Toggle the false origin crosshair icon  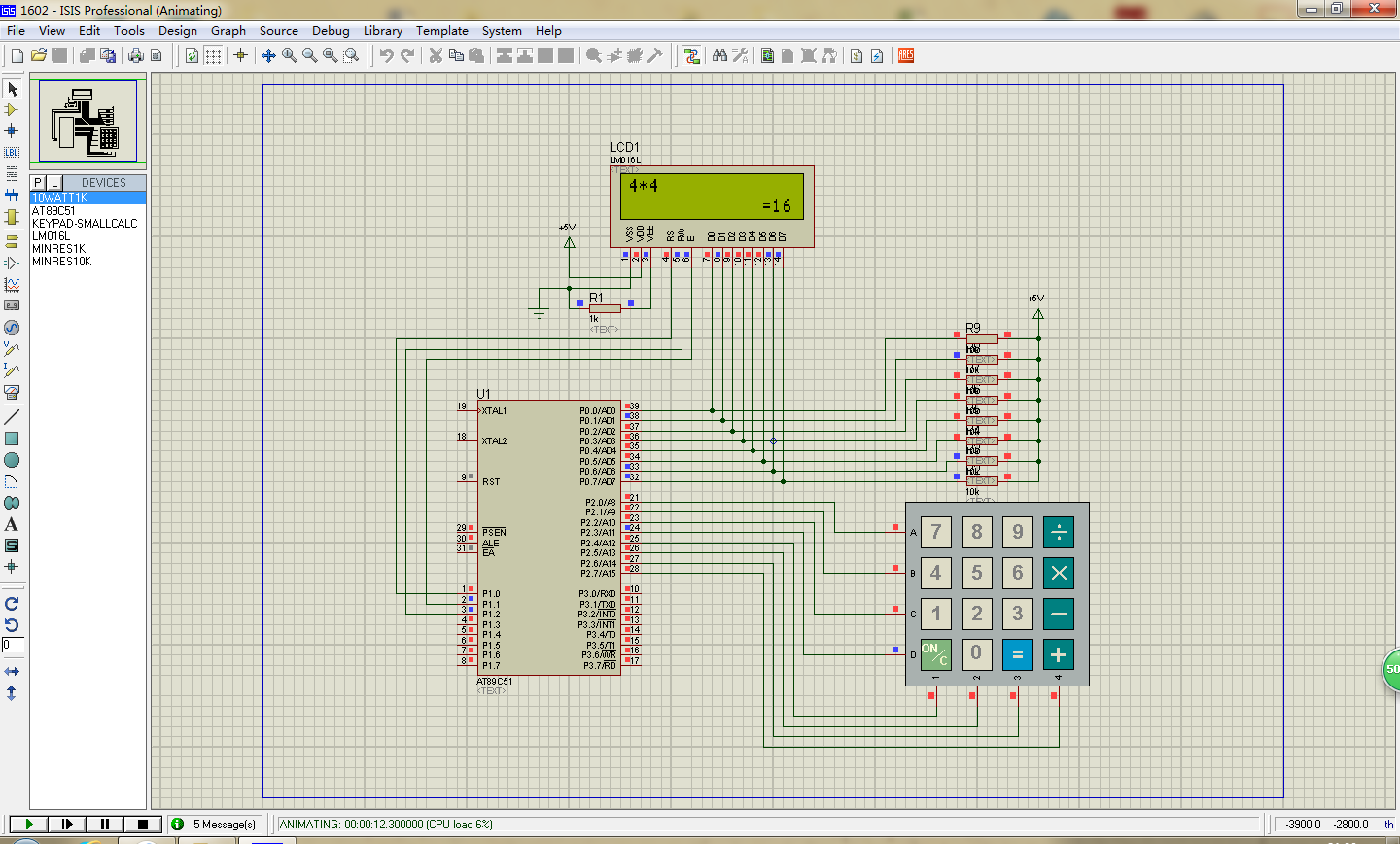coord(240,55)
